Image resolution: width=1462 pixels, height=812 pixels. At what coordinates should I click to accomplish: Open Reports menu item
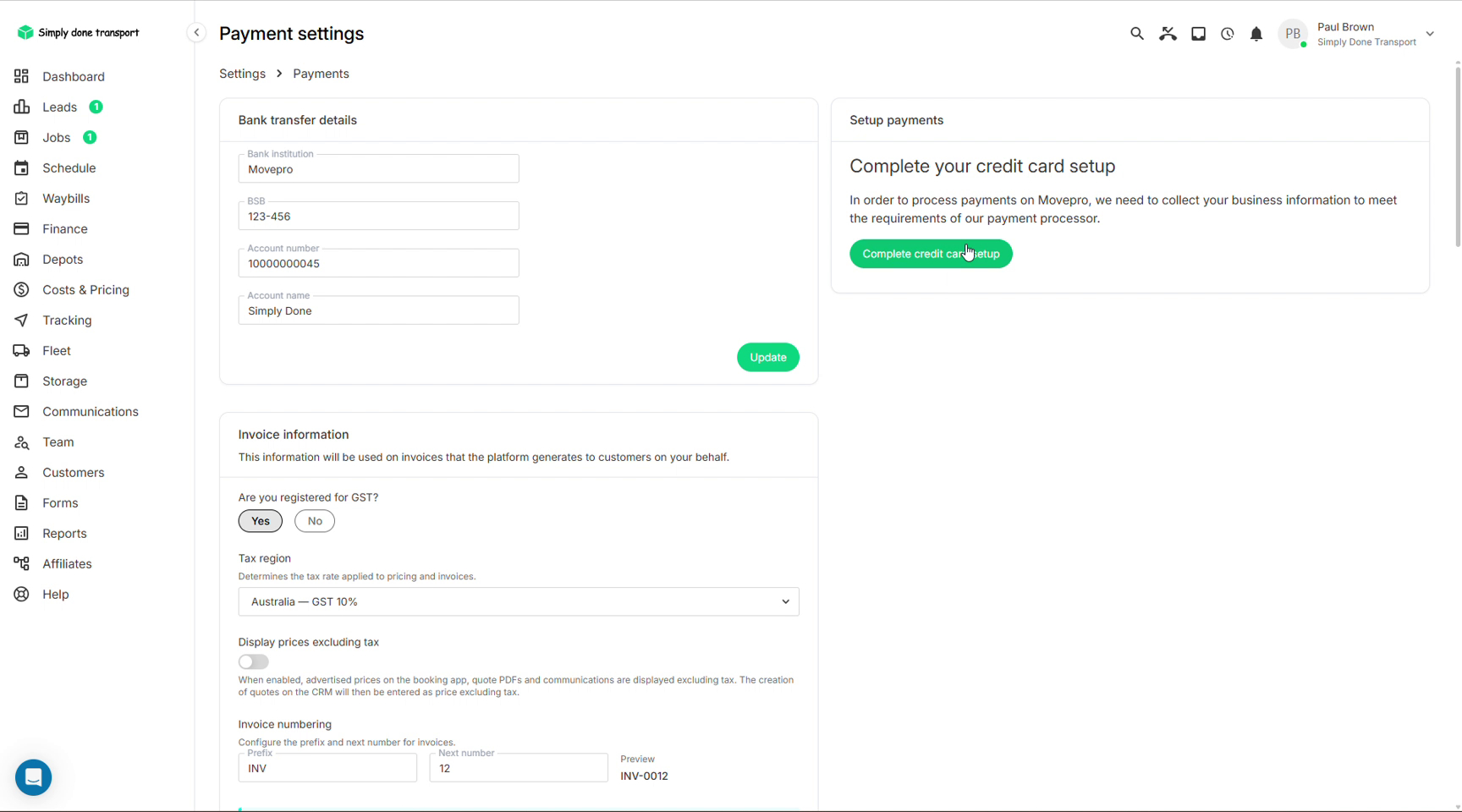pos(64,533)
